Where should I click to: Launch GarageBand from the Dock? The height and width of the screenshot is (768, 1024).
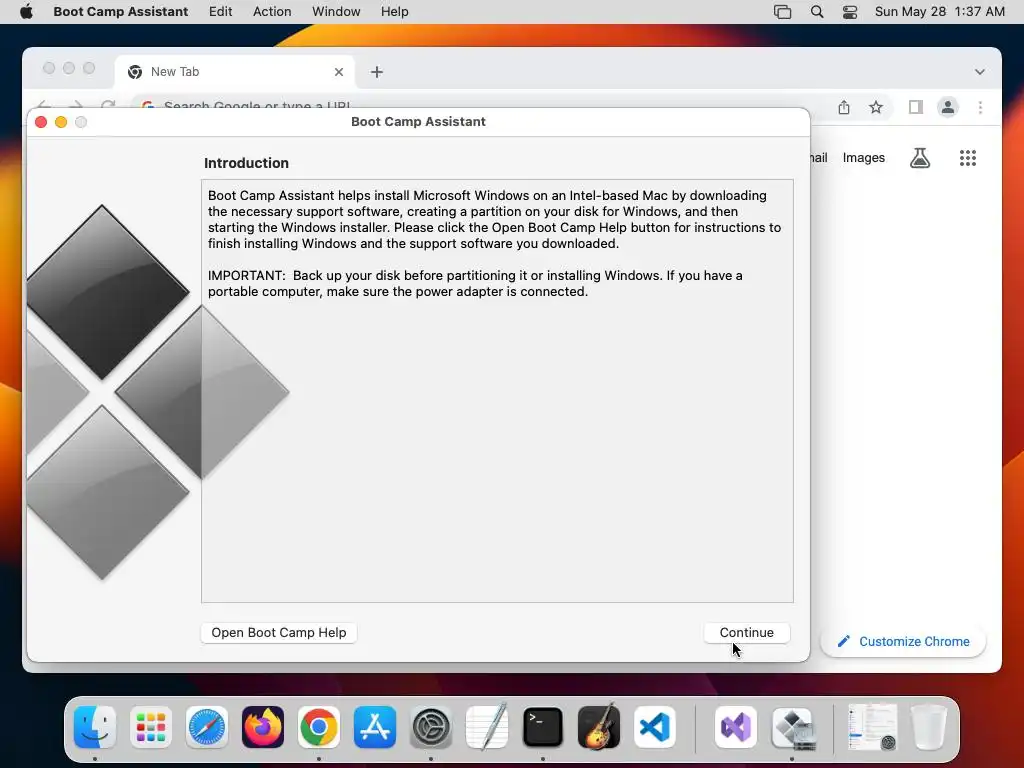[599, 727]
